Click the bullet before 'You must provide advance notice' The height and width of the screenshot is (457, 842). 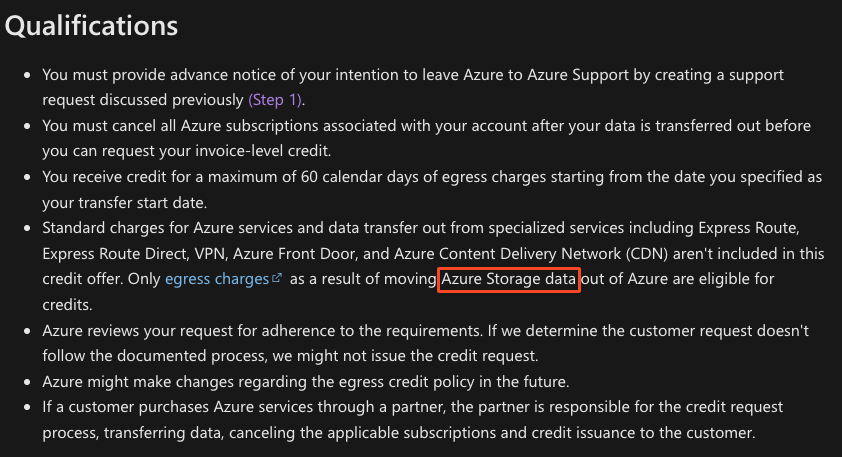(x=27, y=75)
